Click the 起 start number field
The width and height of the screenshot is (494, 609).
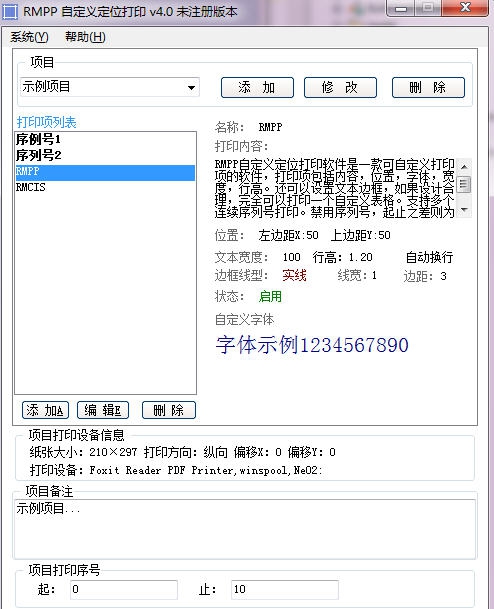(x=124, y=590)
